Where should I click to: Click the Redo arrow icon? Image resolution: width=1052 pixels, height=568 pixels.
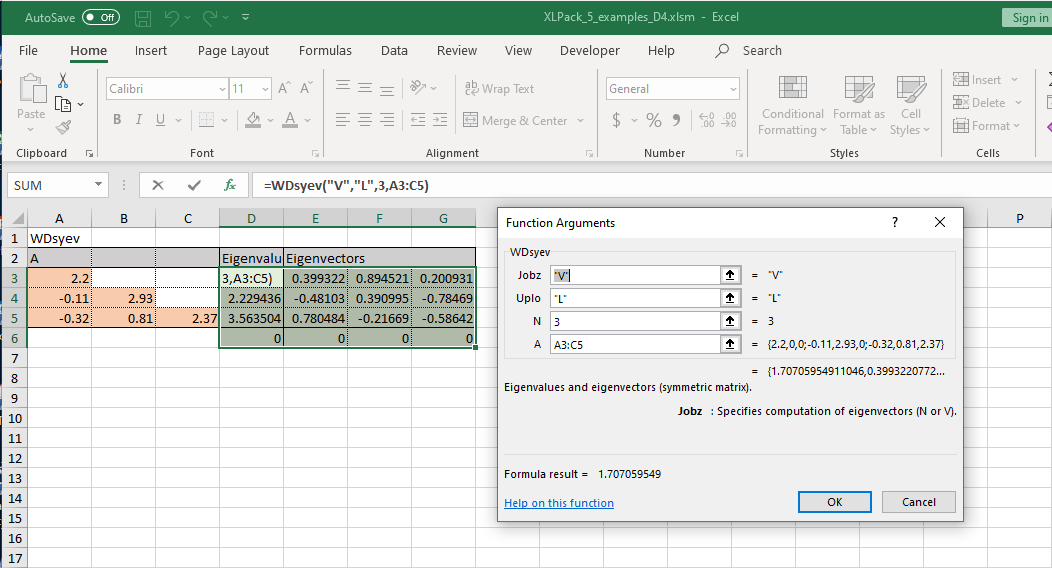pyautogui.click(x=210, y=18)
